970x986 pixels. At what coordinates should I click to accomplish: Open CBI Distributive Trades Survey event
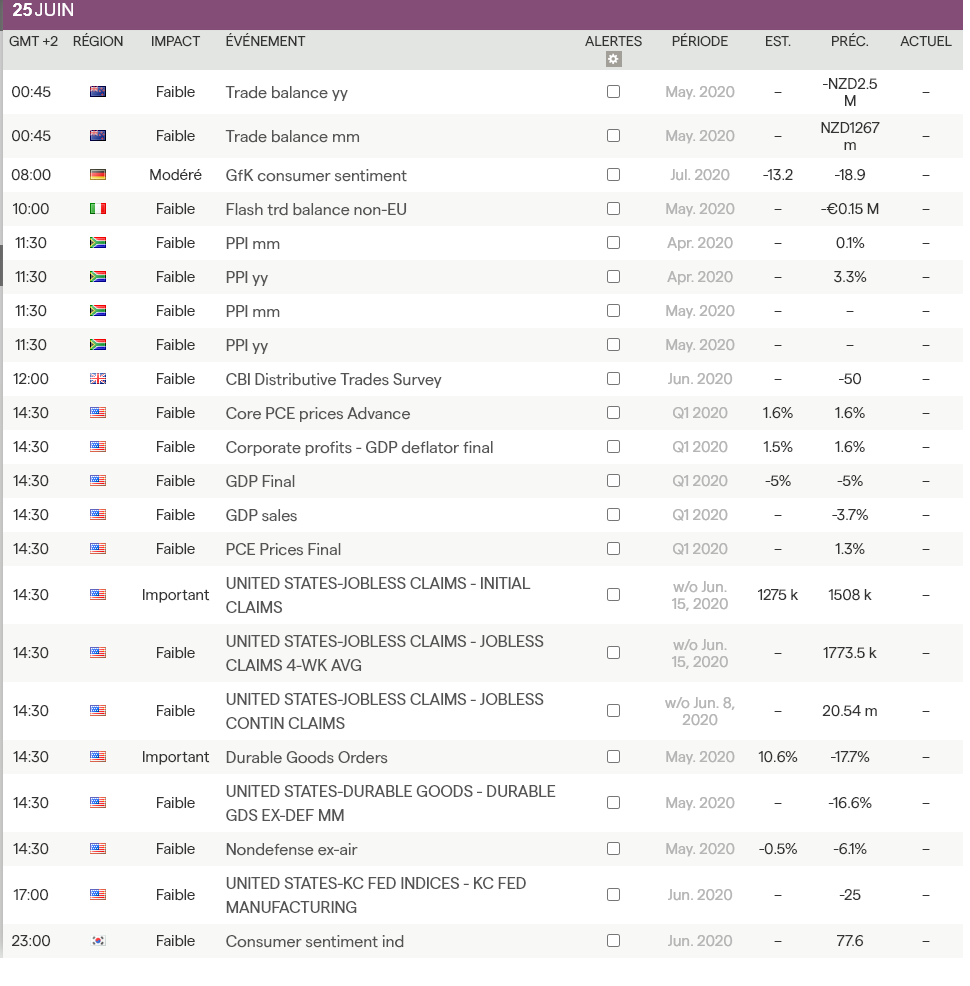click(x=333, y=379)
